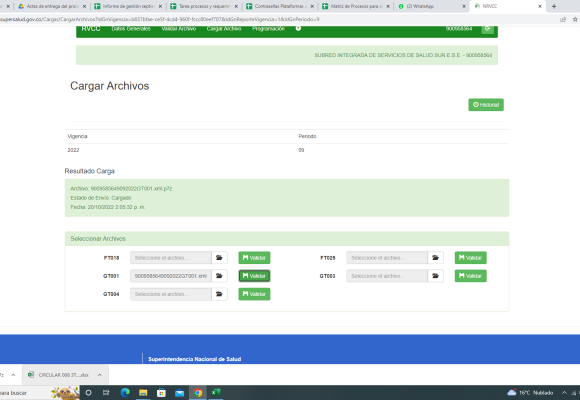Click Validar button for GT001

[x=254, y=276]
